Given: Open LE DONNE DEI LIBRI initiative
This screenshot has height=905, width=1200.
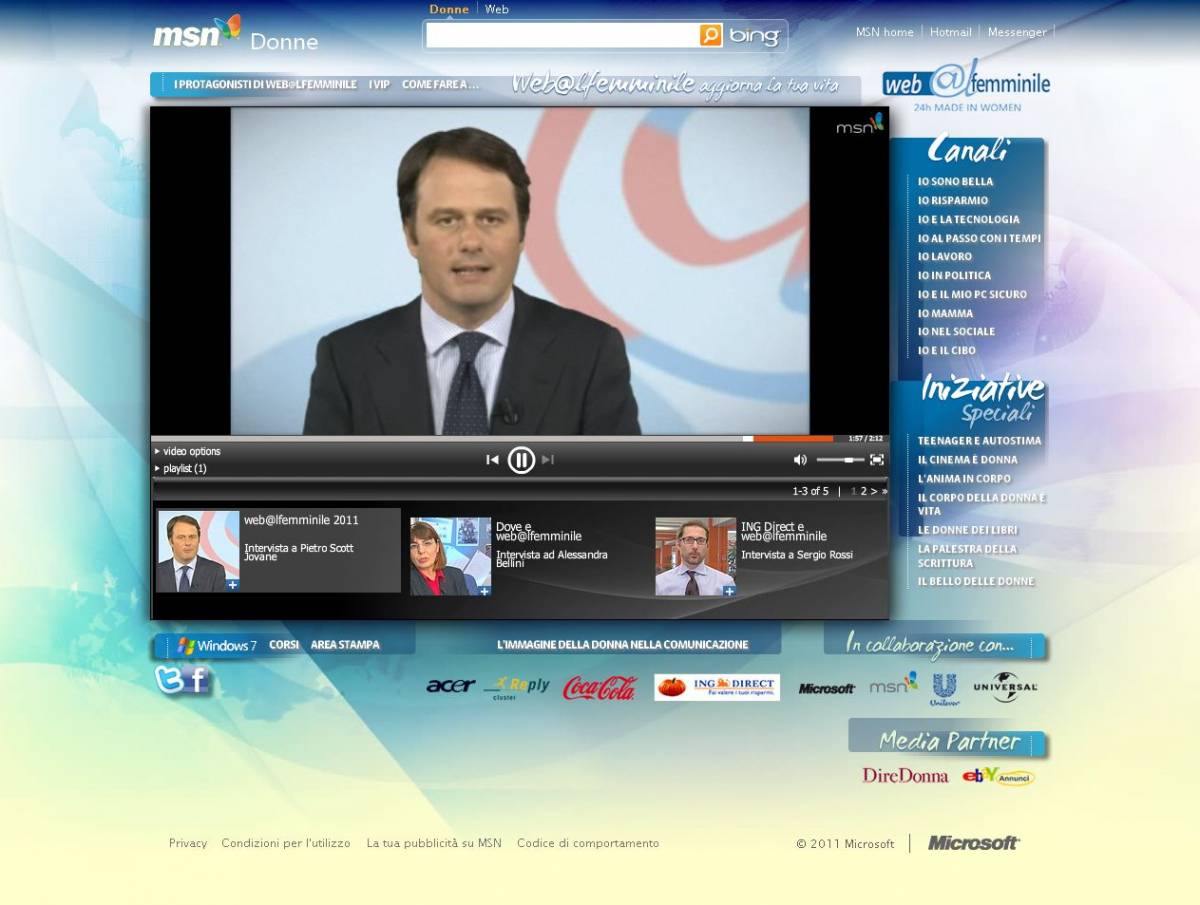Looking at the screenshot, I should click(968, 530).
